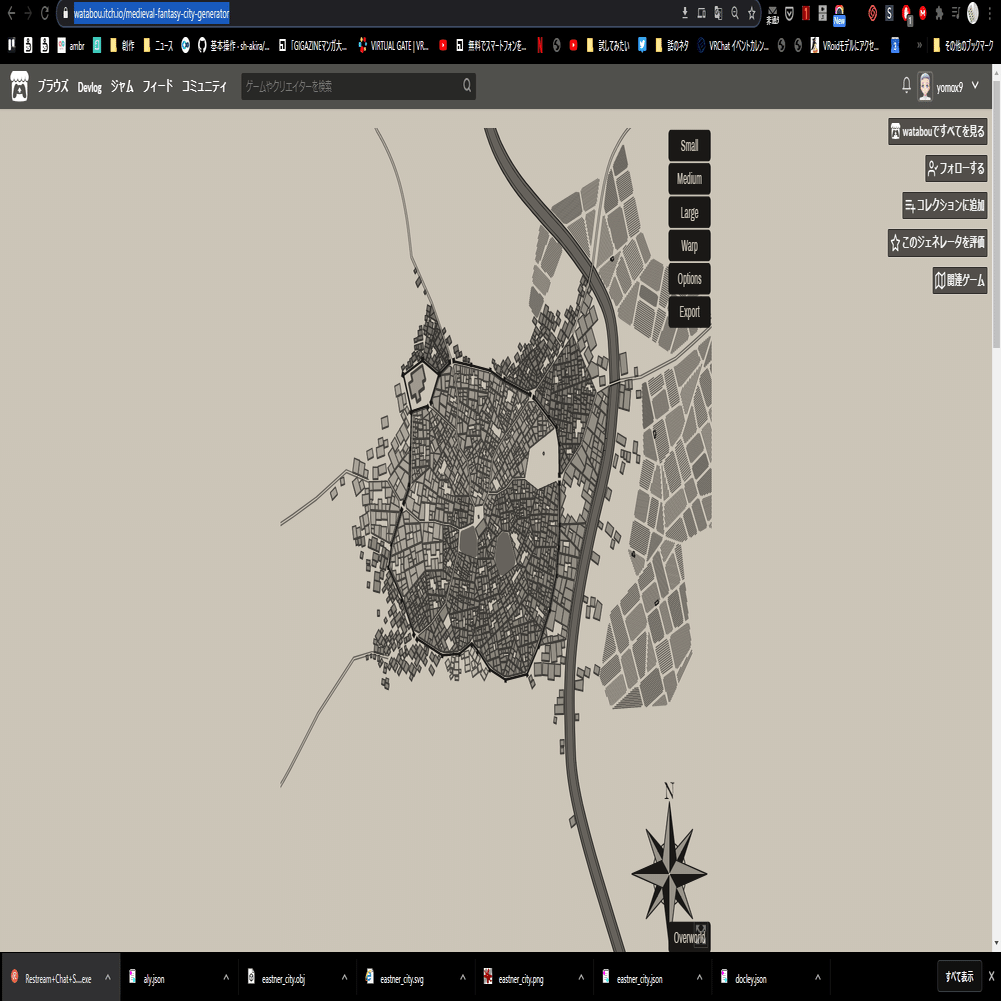This screenshot has height=1001, width=1001.
Task: Open the コミュニティ (Community) nav item
Action: tap(204, 86)
